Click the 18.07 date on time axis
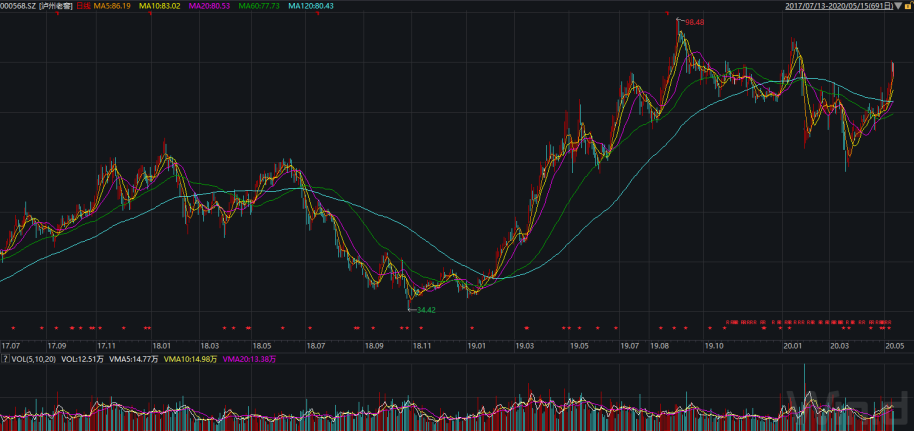 (315, 345)
